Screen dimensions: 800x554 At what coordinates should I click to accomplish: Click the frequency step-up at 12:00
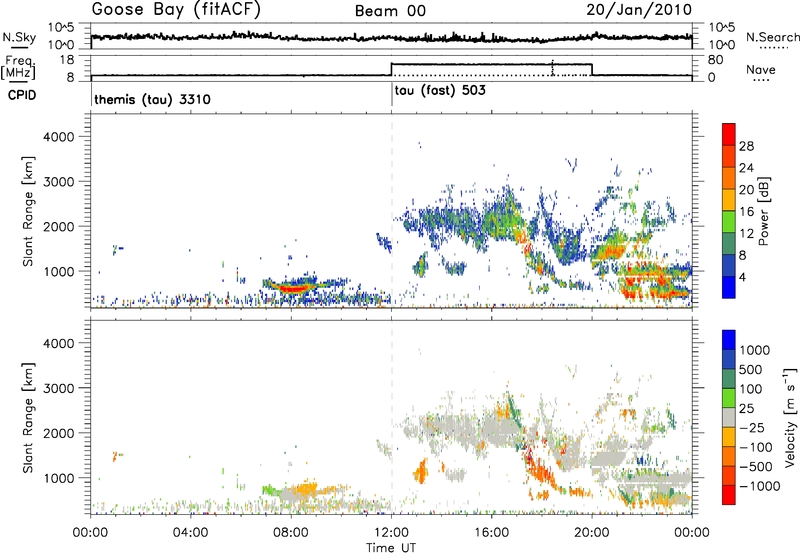click(391, 69)
